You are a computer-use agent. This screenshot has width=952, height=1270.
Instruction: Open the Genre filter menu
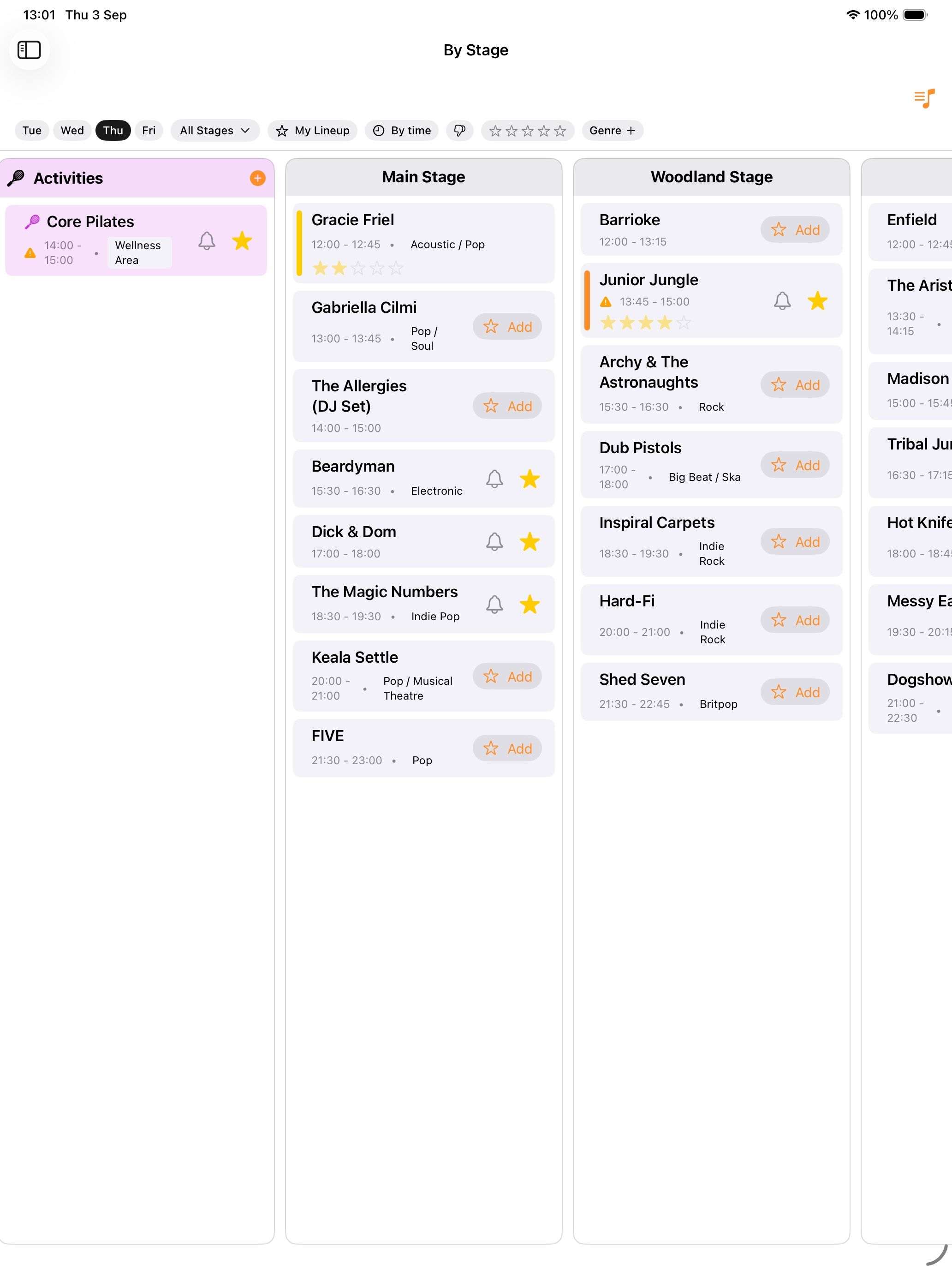pos(612,130)
